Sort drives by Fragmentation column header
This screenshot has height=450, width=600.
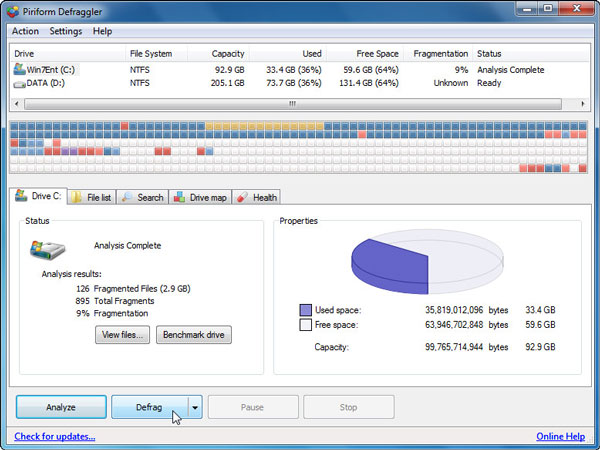tap(439, 54)
